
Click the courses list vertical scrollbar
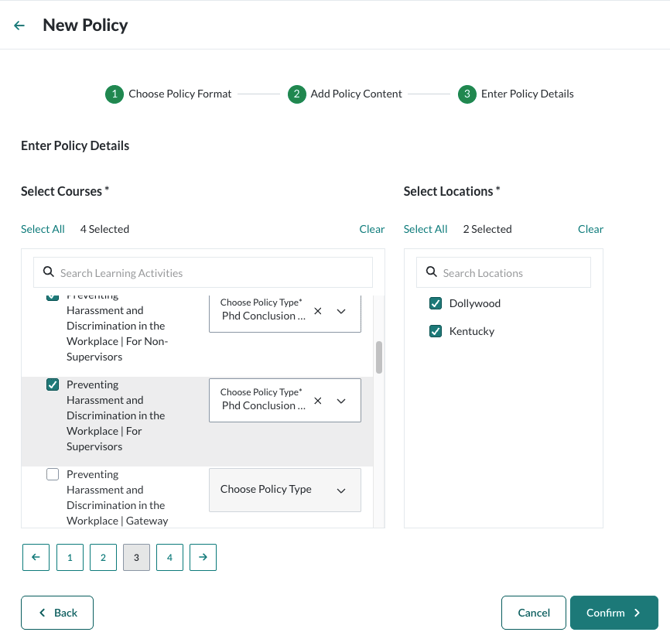coord(379,357)
